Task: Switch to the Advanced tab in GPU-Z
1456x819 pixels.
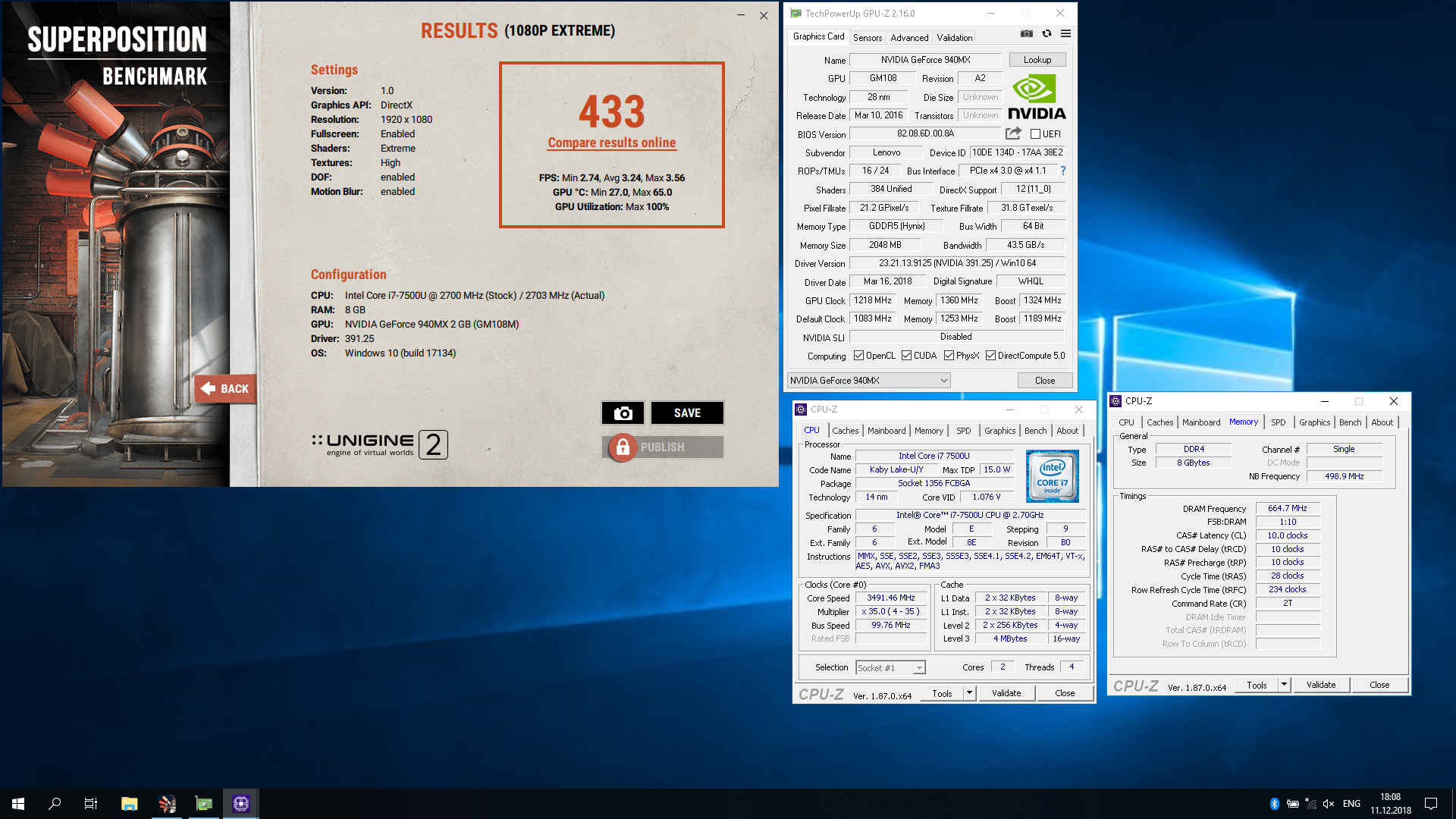Action: point(909,37)
